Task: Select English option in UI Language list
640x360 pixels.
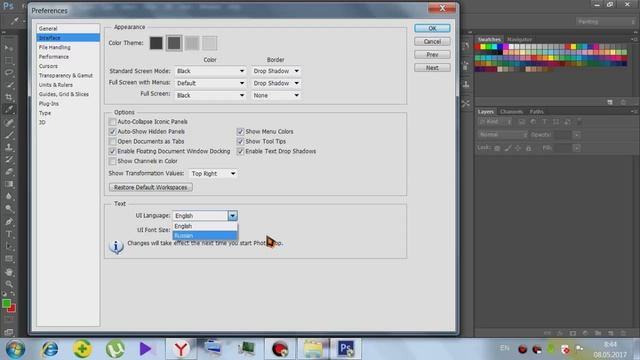Action: point(205,226)
